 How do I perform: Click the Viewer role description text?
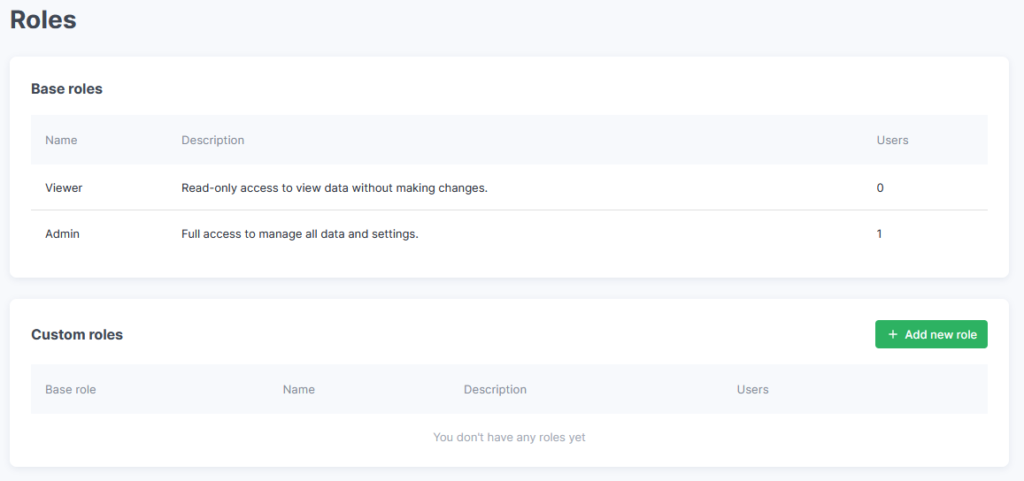[335, 188]
